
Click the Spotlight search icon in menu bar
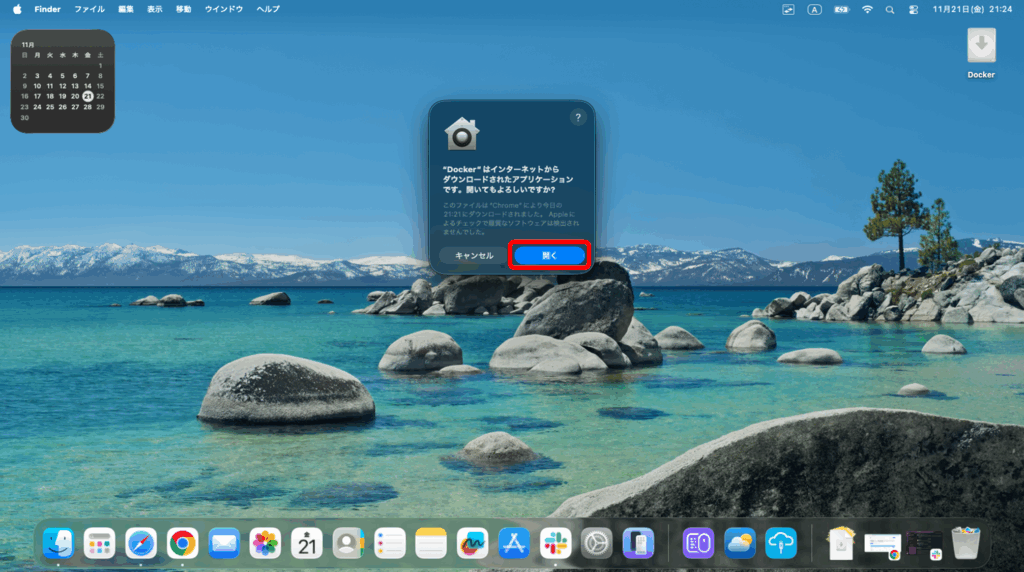[x=890, y=9]
